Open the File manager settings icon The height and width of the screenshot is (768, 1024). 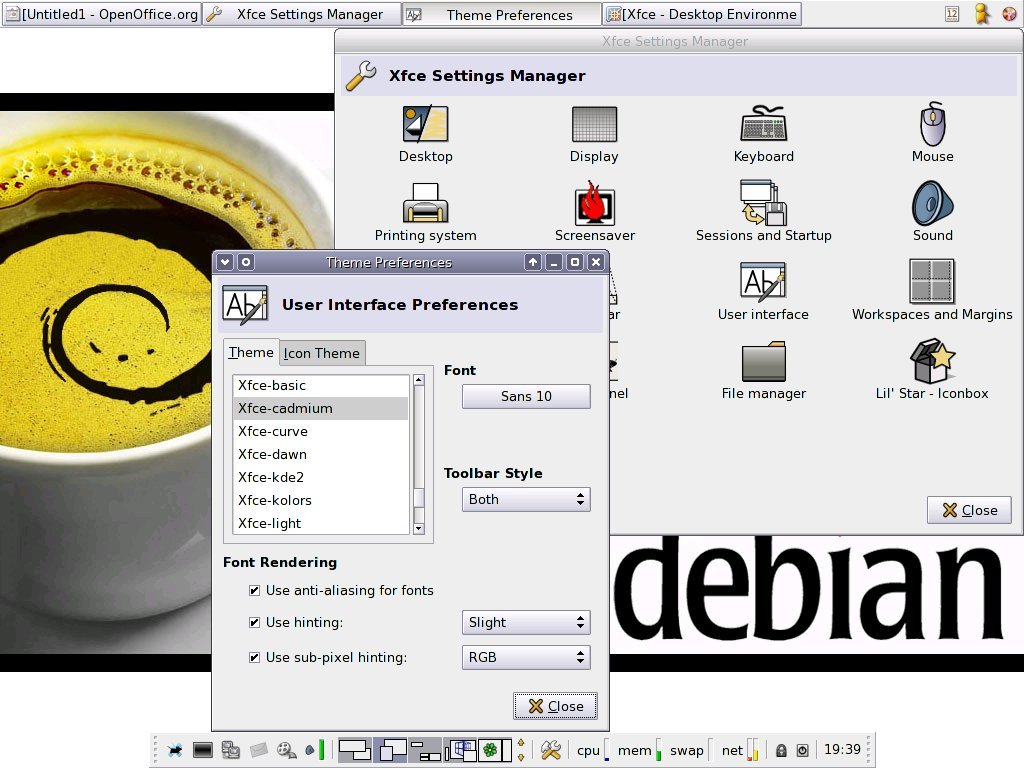click(x=763, y=370)
